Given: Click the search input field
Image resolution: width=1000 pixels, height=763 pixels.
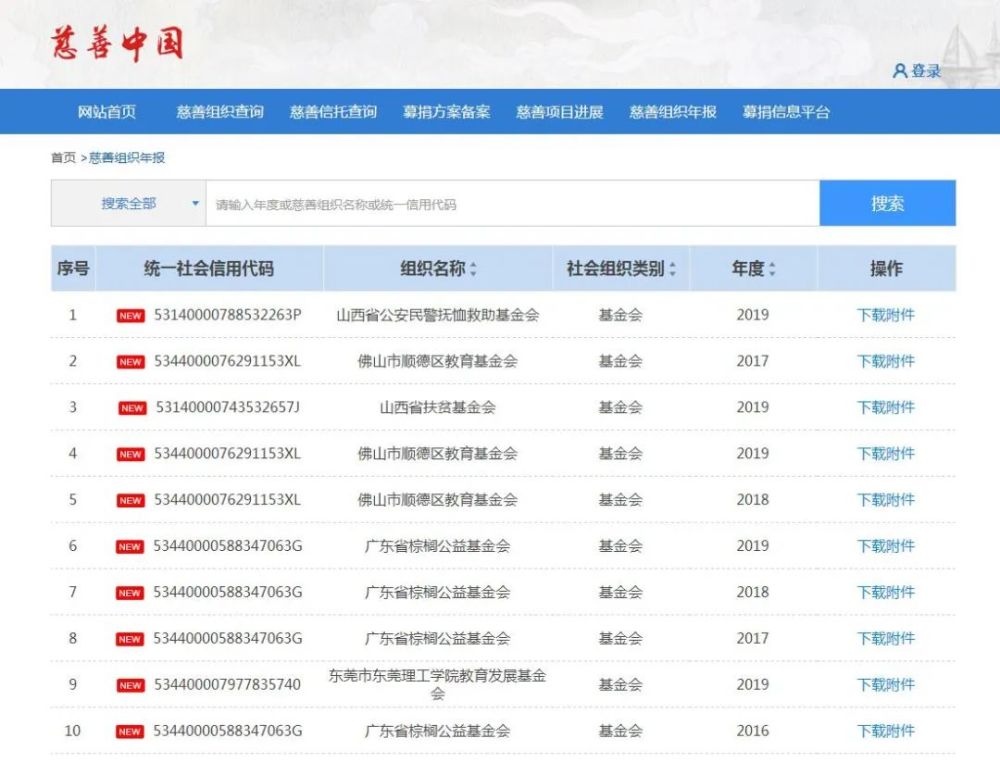Looking at the screenshot, I should click(500, 202).
